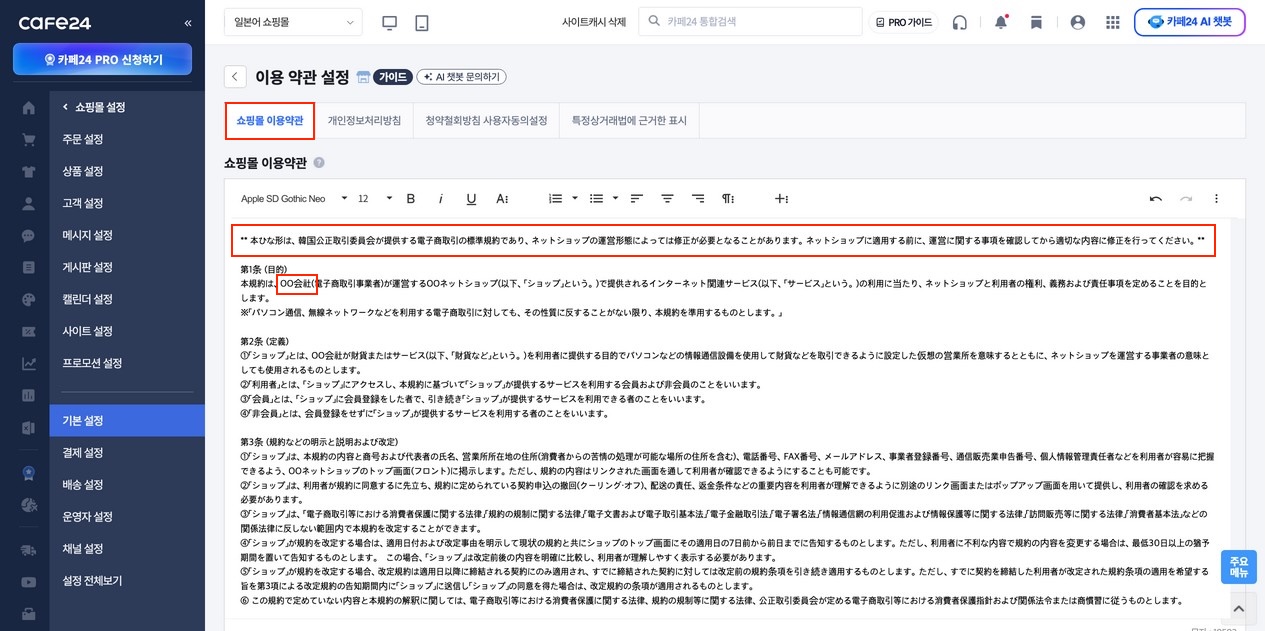Open the notifications bell icon
Viewport: 1265px width, 631px height.
click(x=1001, y=22)
